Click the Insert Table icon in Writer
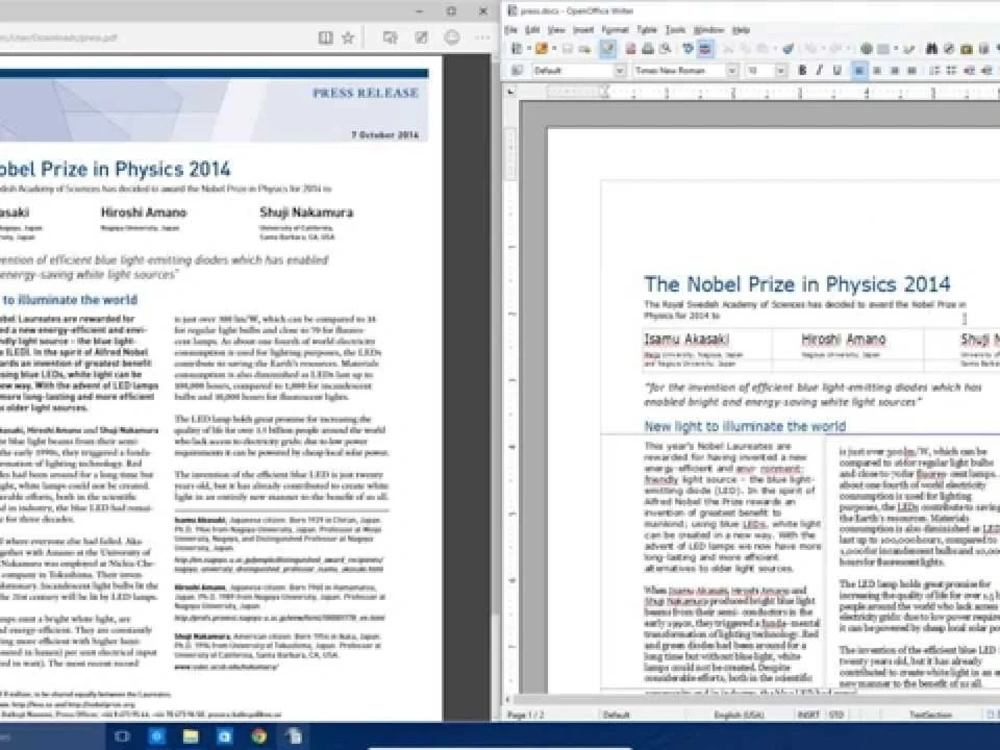 (x=883, y=49)
